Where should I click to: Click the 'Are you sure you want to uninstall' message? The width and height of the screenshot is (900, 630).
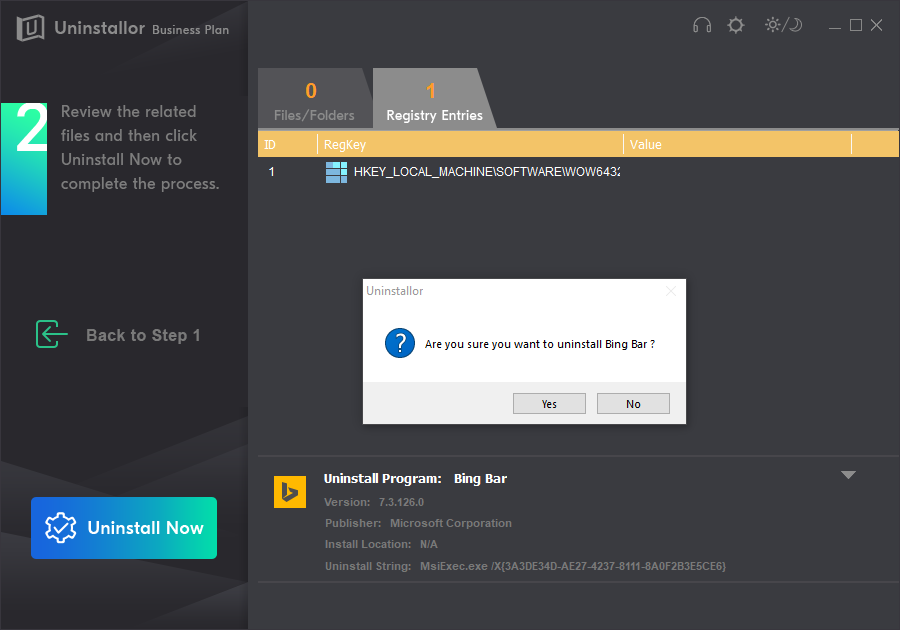point(540,344)
